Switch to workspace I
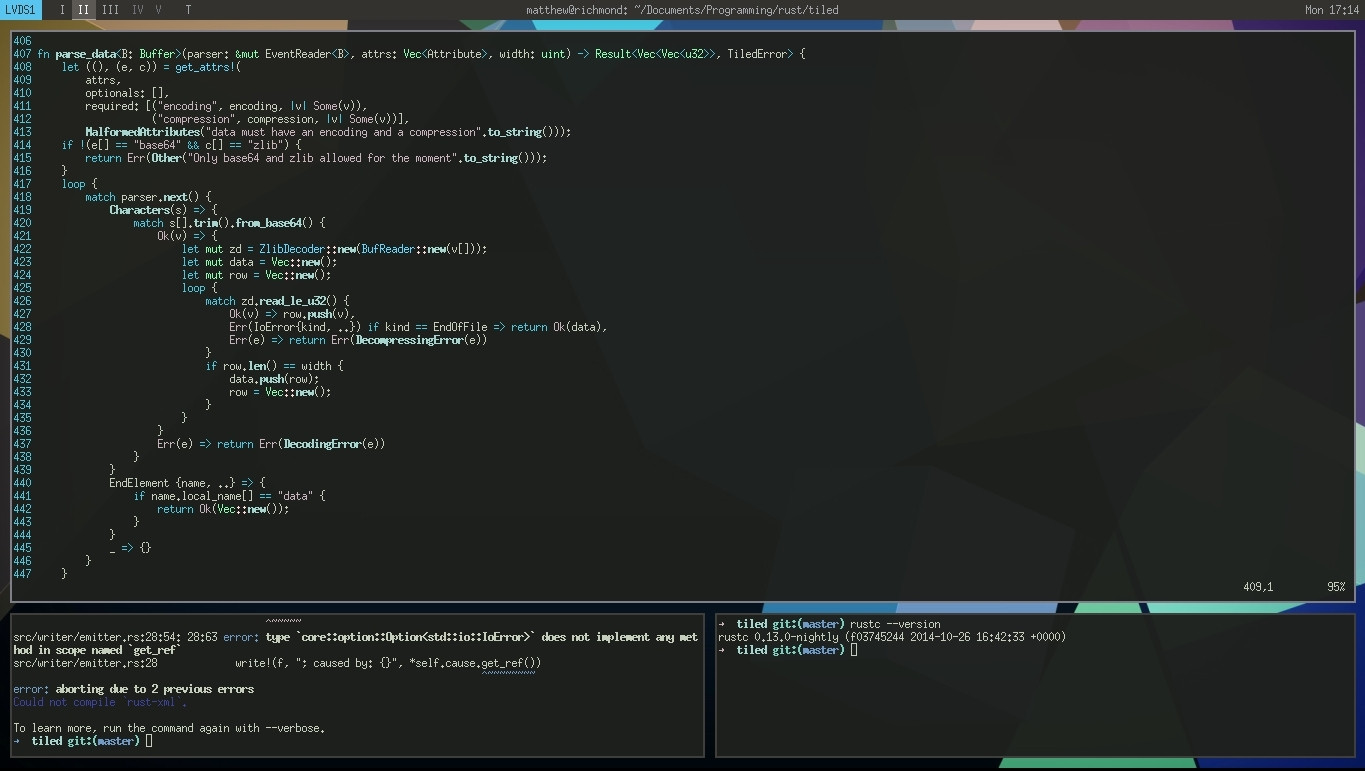The image size is (1365, 771). [62, 10]
